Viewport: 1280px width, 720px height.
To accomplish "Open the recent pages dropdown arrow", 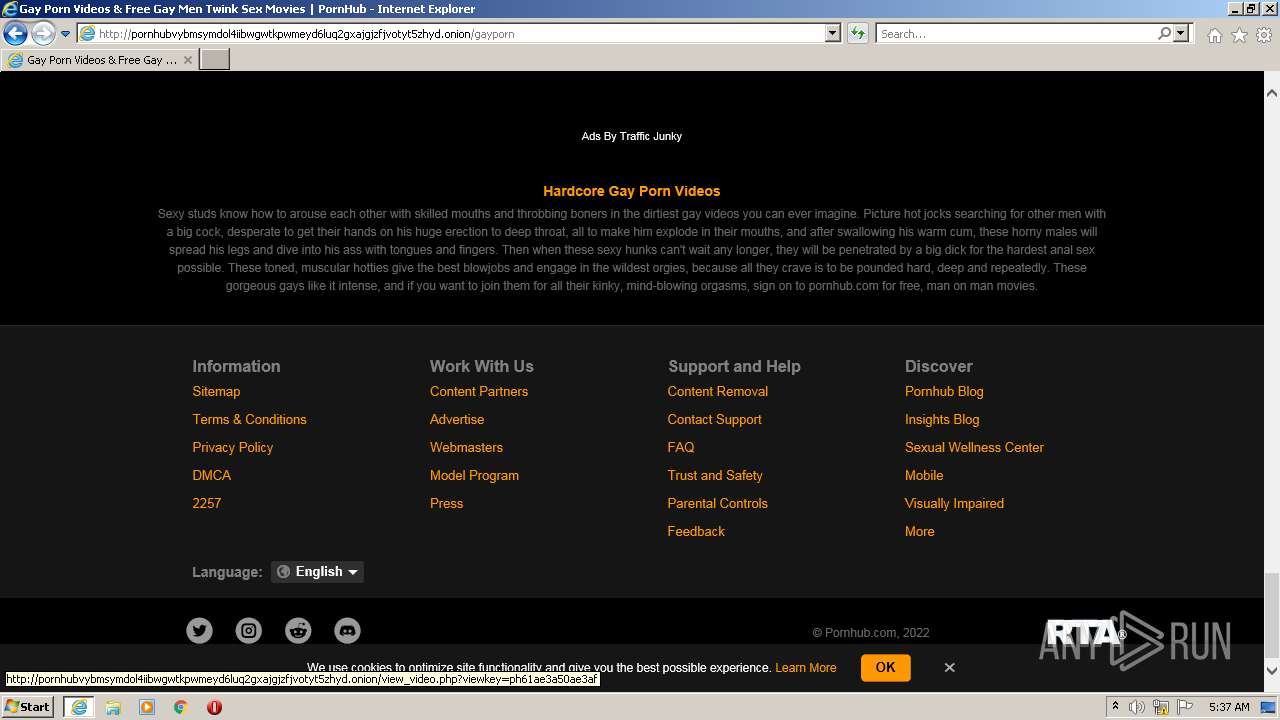I will point(66,34).
